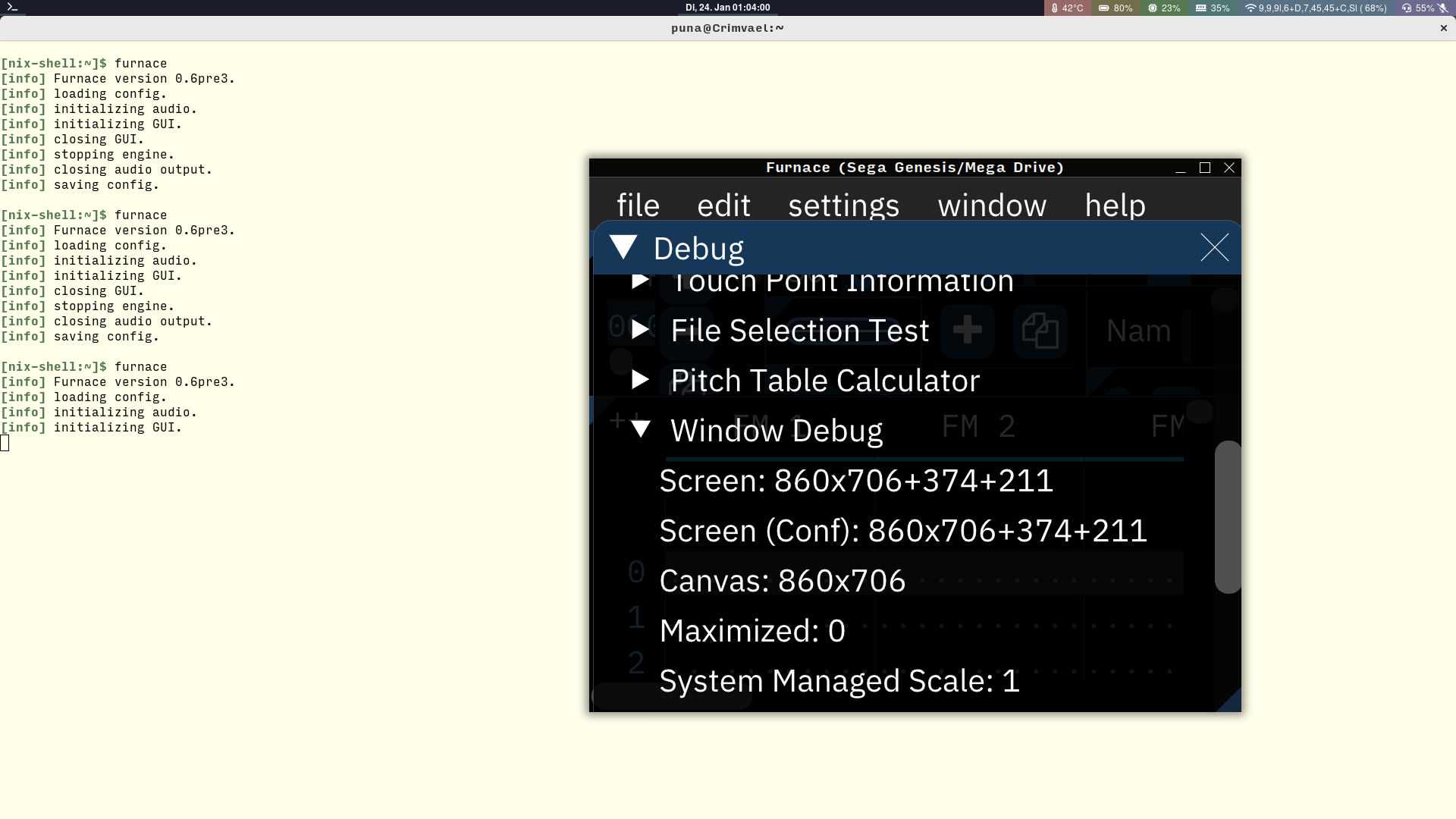Open the window menu
The image size is (1456, 819).
[x=992, y=205]
